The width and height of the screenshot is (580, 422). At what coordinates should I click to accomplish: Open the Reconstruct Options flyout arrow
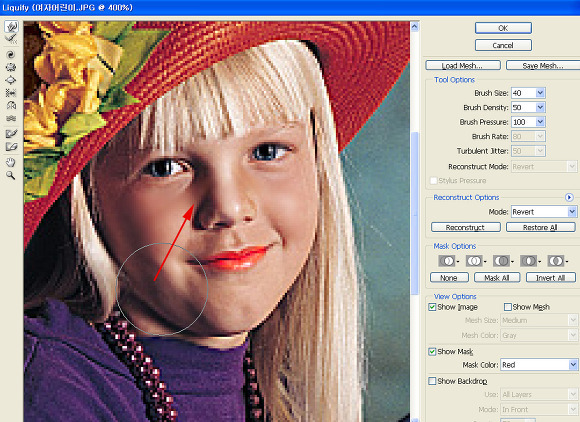tap(569, 198)
